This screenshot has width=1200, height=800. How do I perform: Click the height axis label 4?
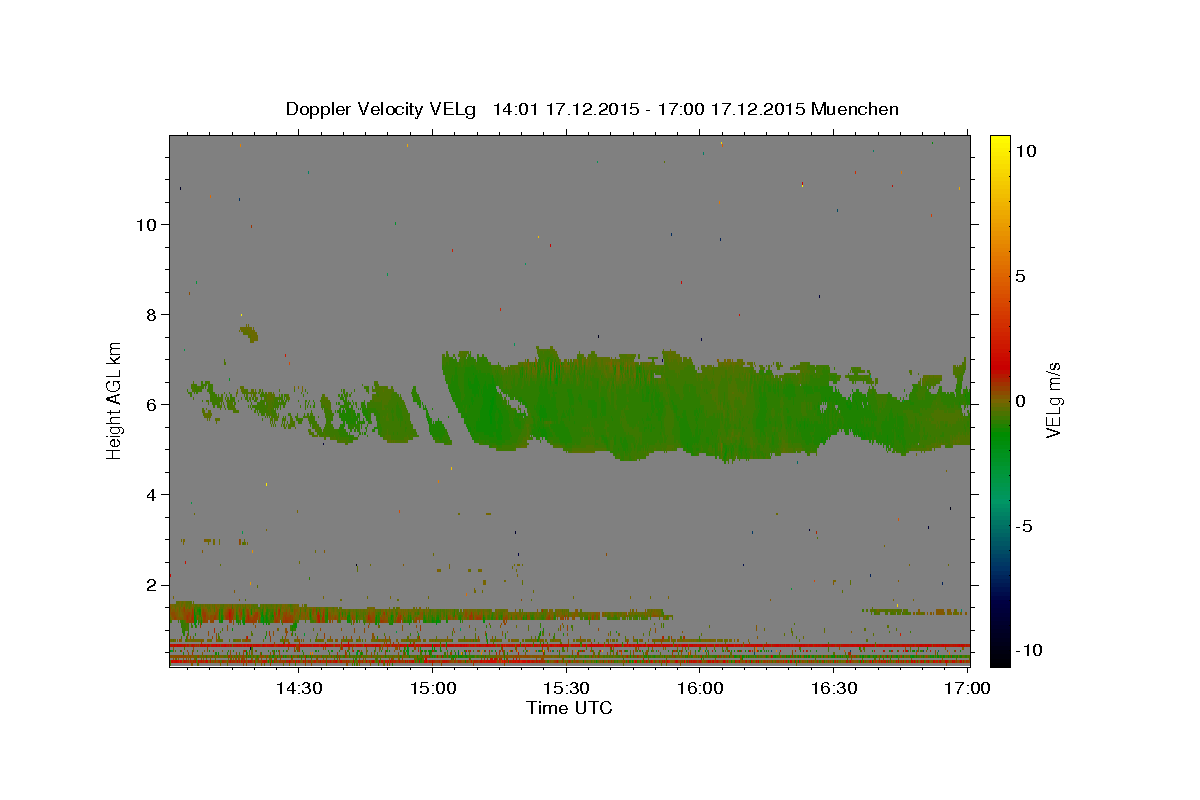[152, 494]
